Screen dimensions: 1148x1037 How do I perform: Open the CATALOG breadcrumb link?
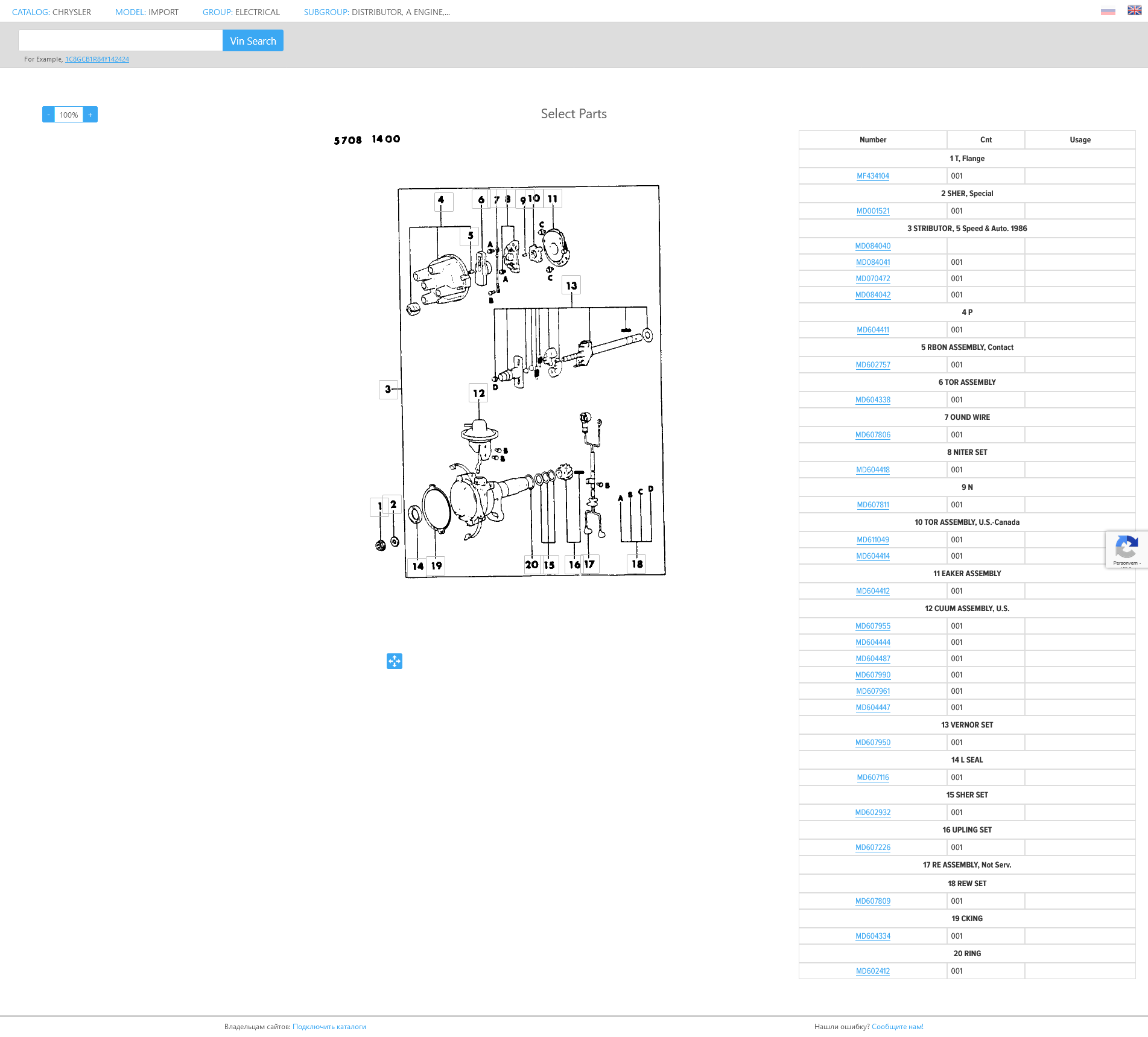coord(52,12)
